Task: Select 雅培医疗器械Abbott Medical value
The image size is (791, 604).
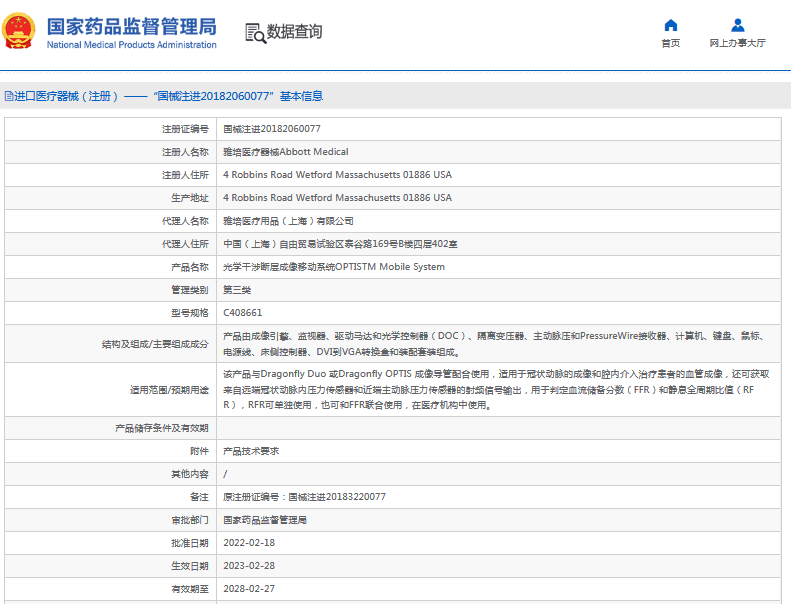Action: [x=286, y=152]
